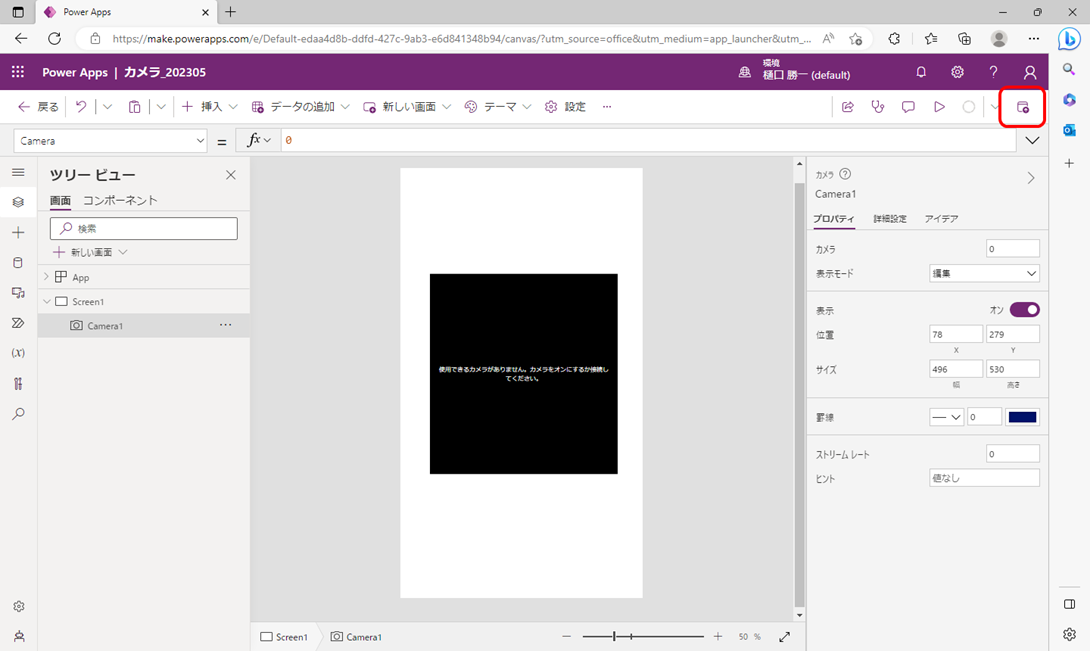Open the fx function dropdown

pyautogui.click(x=259, y=140)
